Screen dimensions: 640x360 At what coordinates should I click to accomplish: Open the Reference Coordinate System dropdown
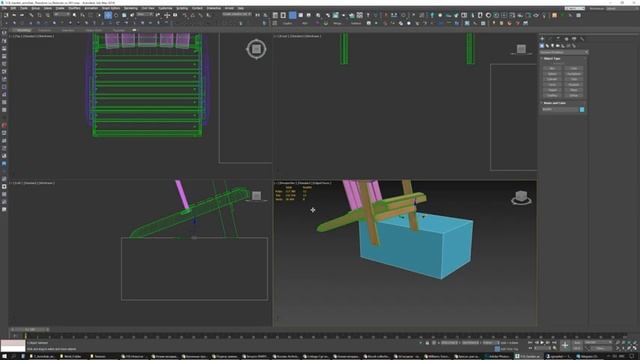(x=144, y=15)
